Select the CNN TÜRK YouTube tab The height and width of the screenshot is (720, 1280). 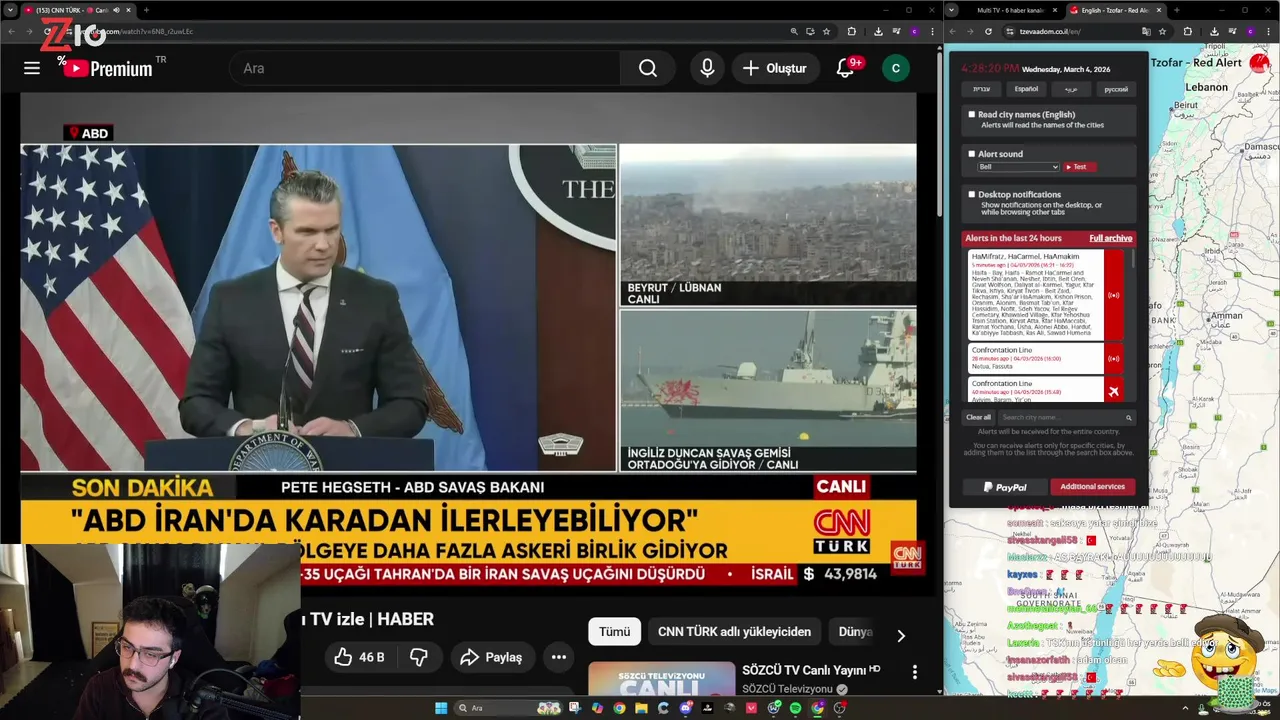point(78,10)
